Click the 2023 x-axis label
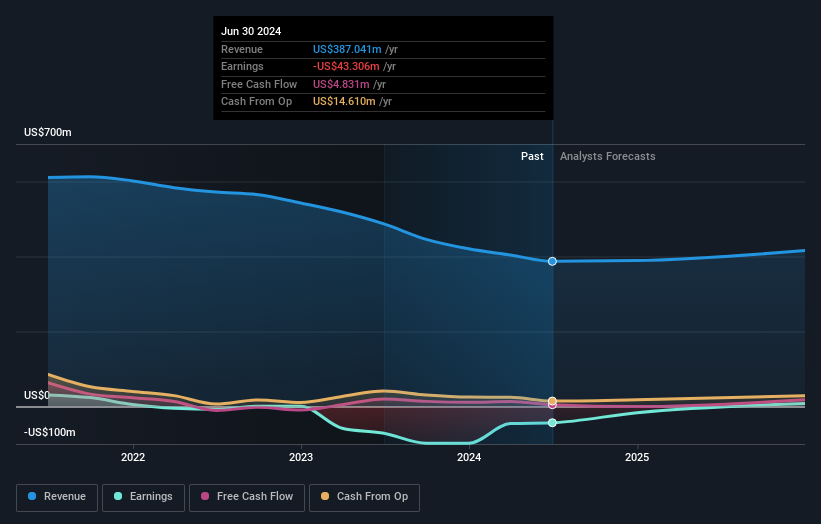This screenshot has height=524, width=821. (301, 458)
